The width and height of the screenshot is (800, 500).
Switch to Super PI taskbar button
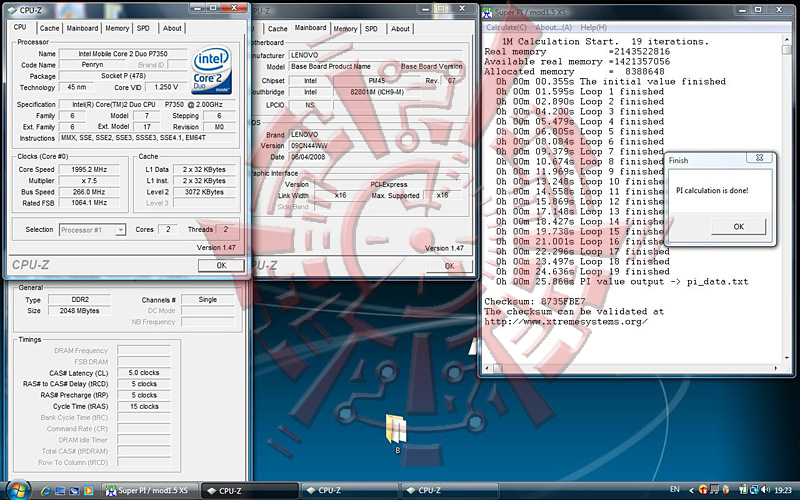(x=149, y=491)
